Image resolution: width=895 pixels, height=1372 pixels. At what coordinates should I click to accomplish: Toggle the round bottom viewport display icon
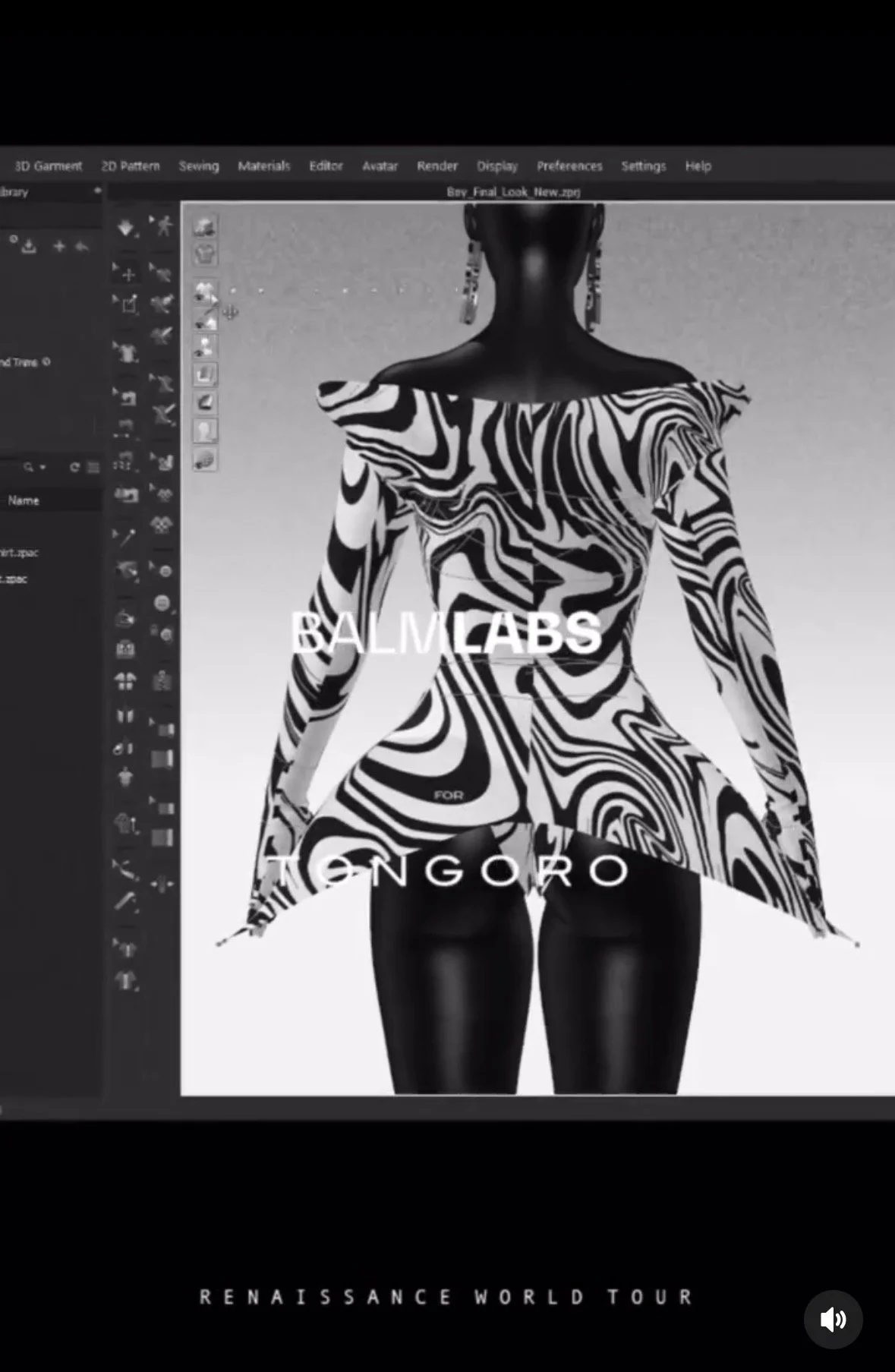point(204,459)
